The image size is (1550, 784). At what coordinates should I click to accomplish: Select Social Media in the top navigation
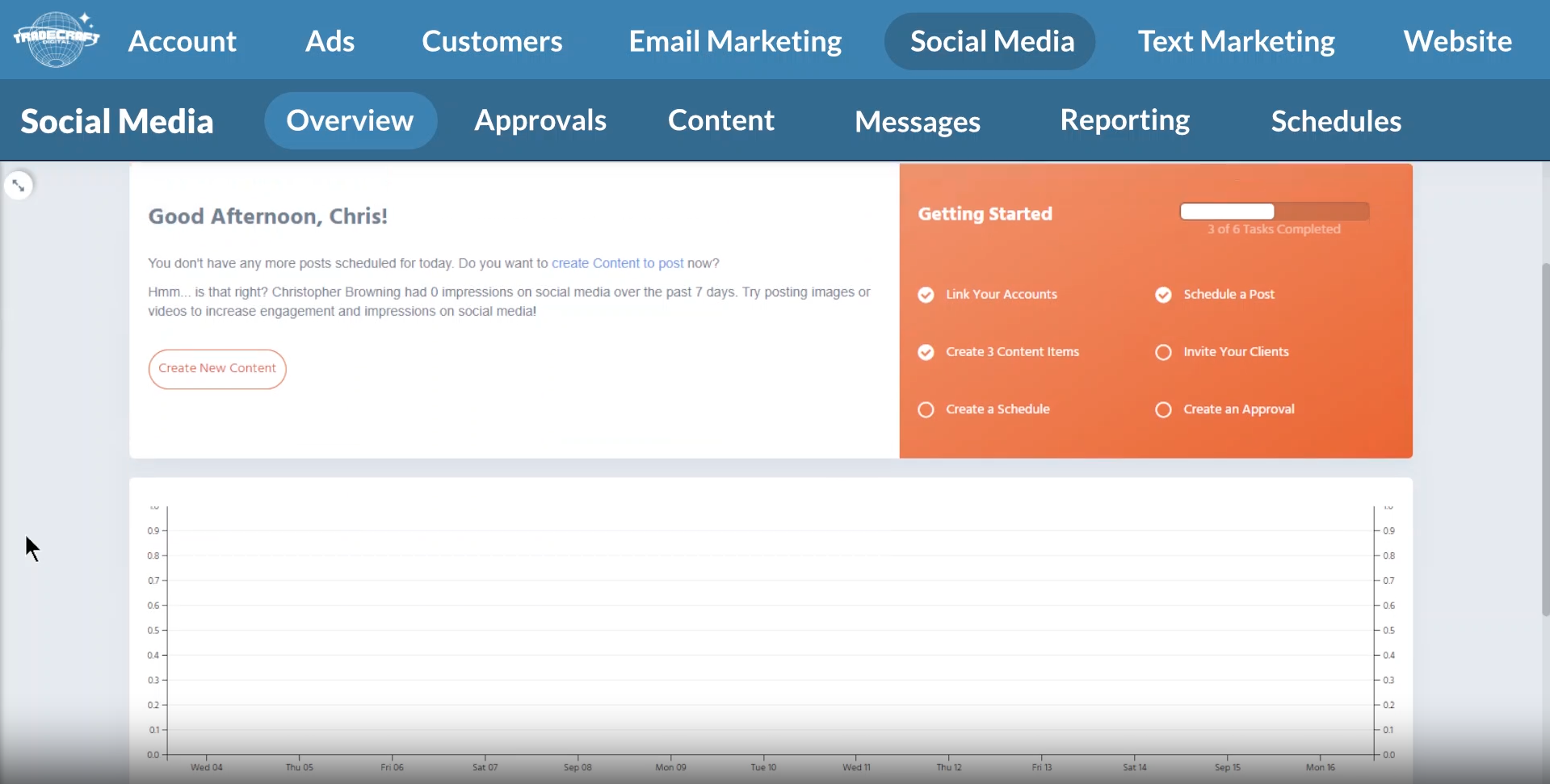990,41
